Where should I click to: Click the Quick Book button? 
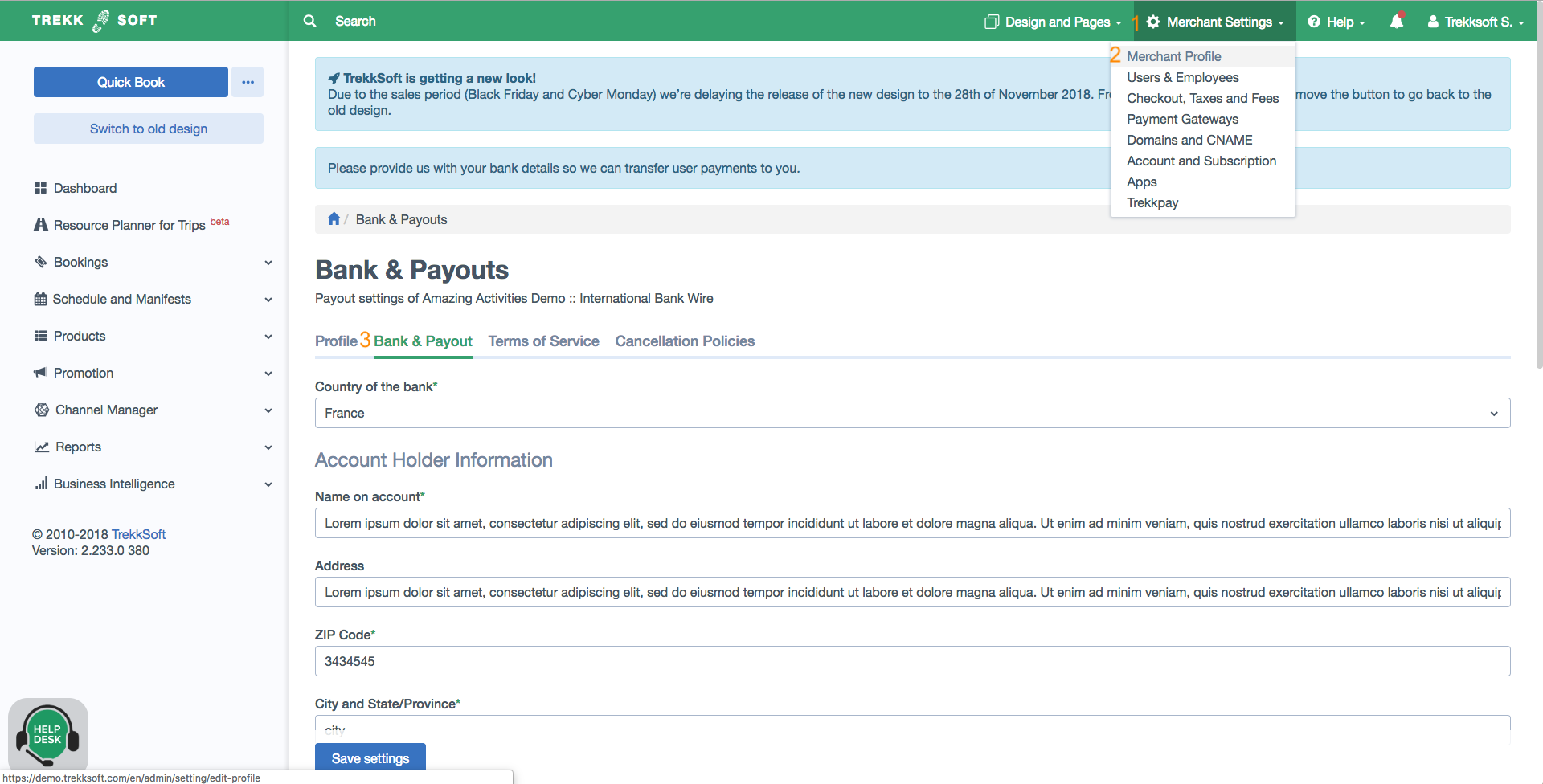tap(131, 82)
